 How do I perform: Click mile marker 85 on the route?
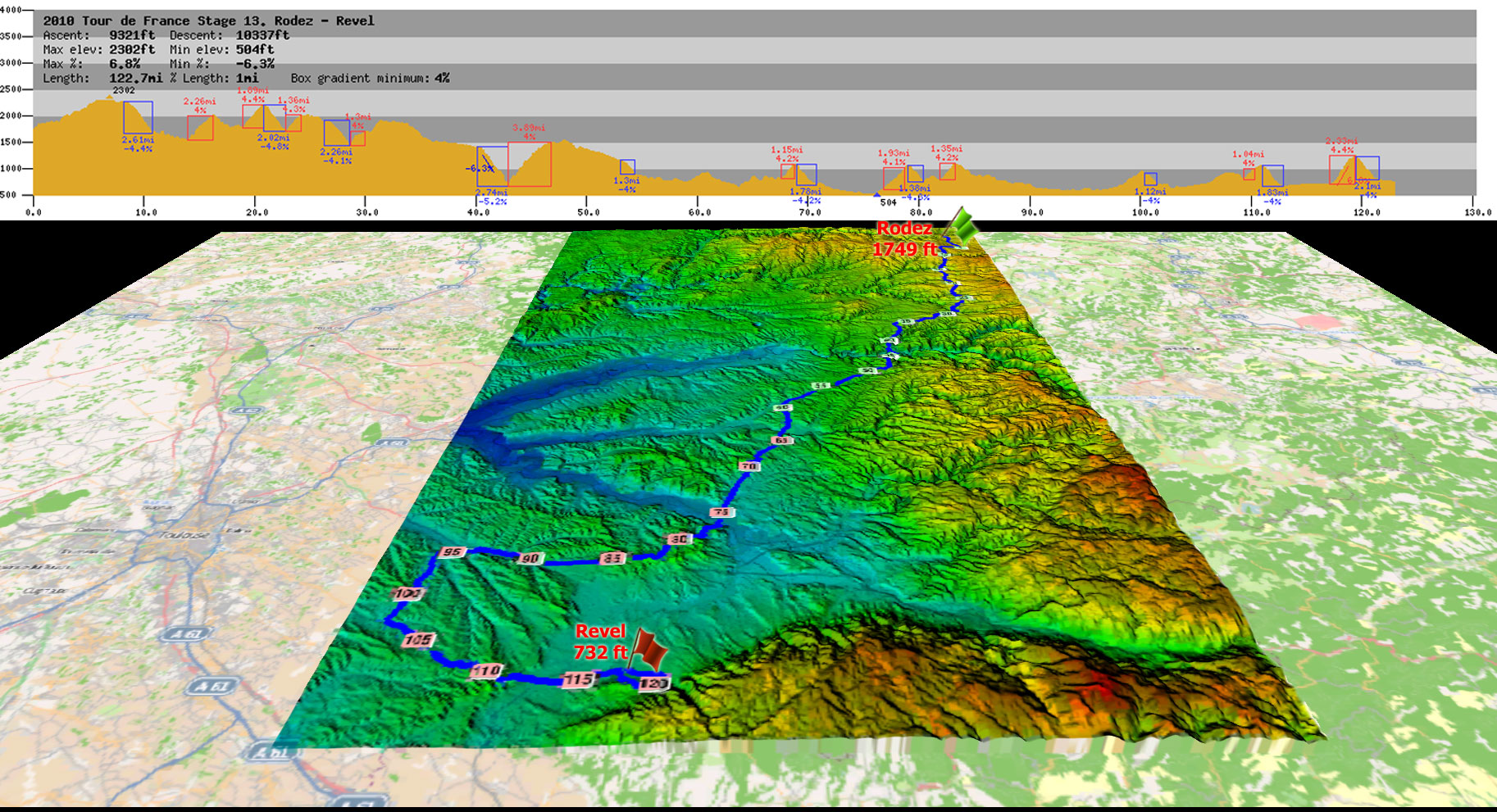(612, 558)
